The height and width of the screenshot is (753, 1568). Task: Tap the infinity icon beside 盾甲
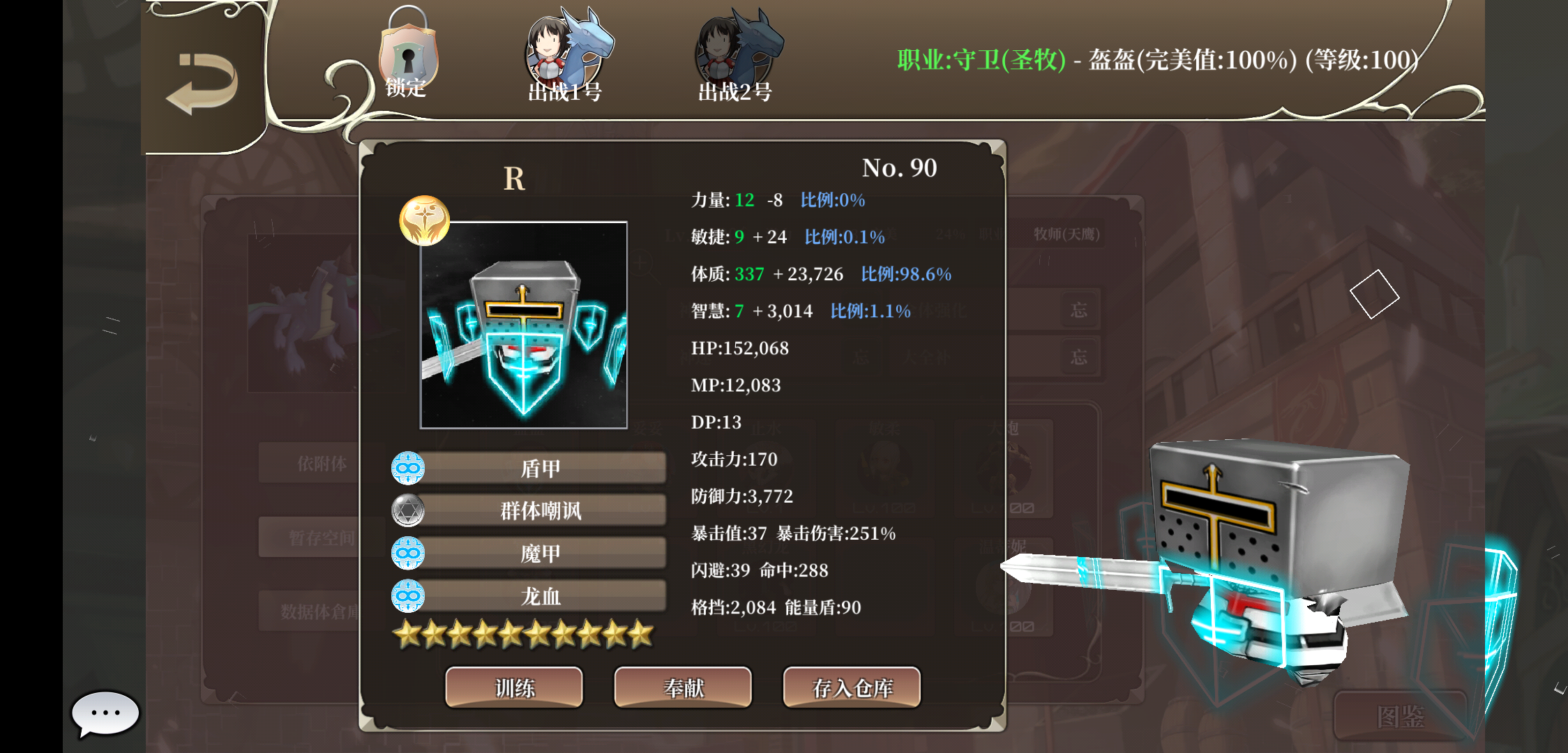point(408,468)
